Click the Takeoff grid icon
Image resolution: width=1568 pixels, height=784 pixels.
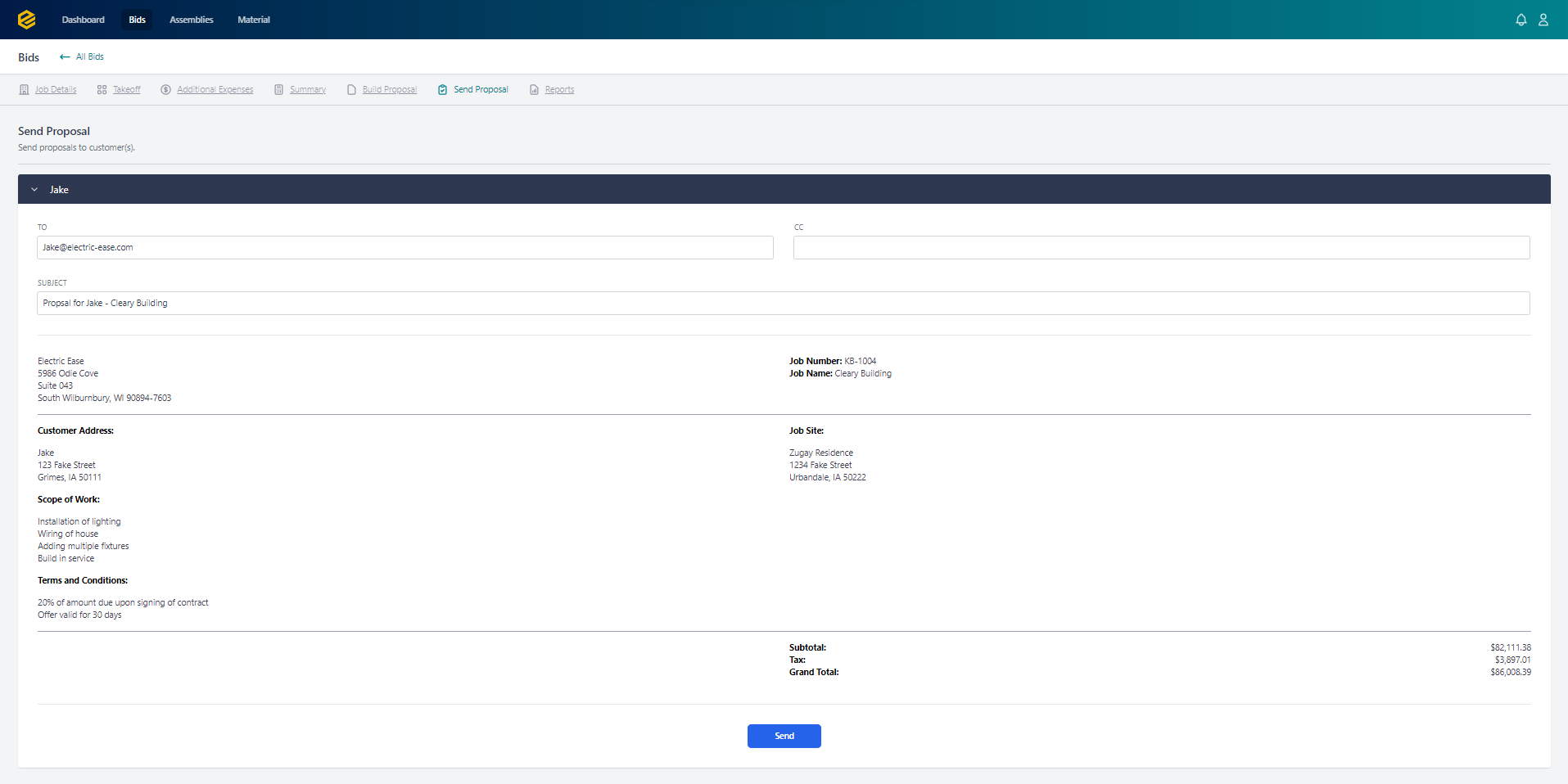102,89
